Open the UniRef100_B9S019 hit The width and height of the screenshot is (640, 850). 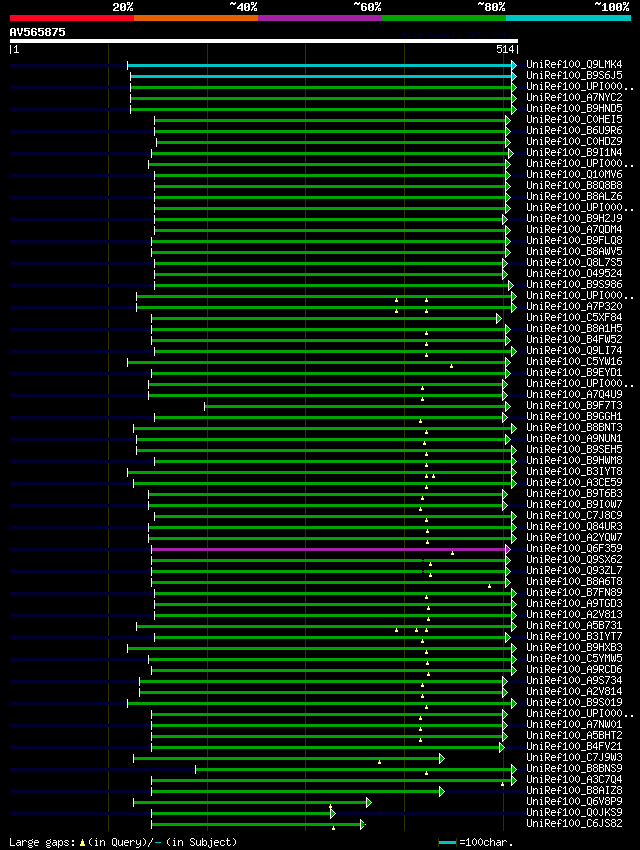pyautogui.click(x=574, y=703)
